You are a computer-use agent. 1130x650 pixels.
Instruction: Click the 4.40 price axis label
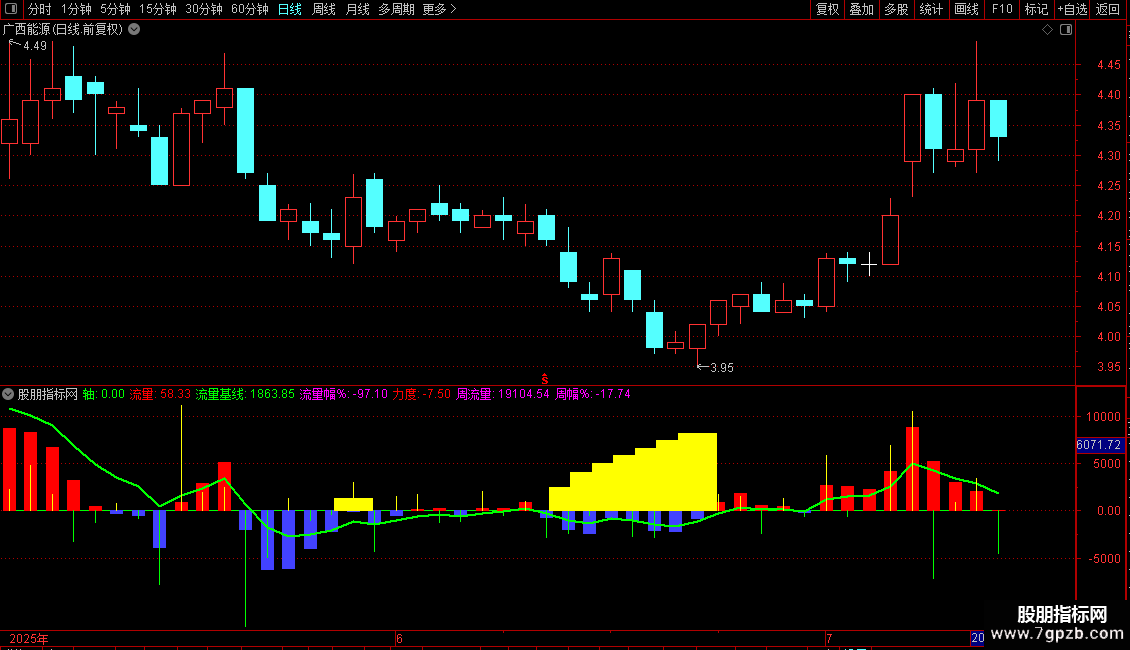pos(1108,95)
